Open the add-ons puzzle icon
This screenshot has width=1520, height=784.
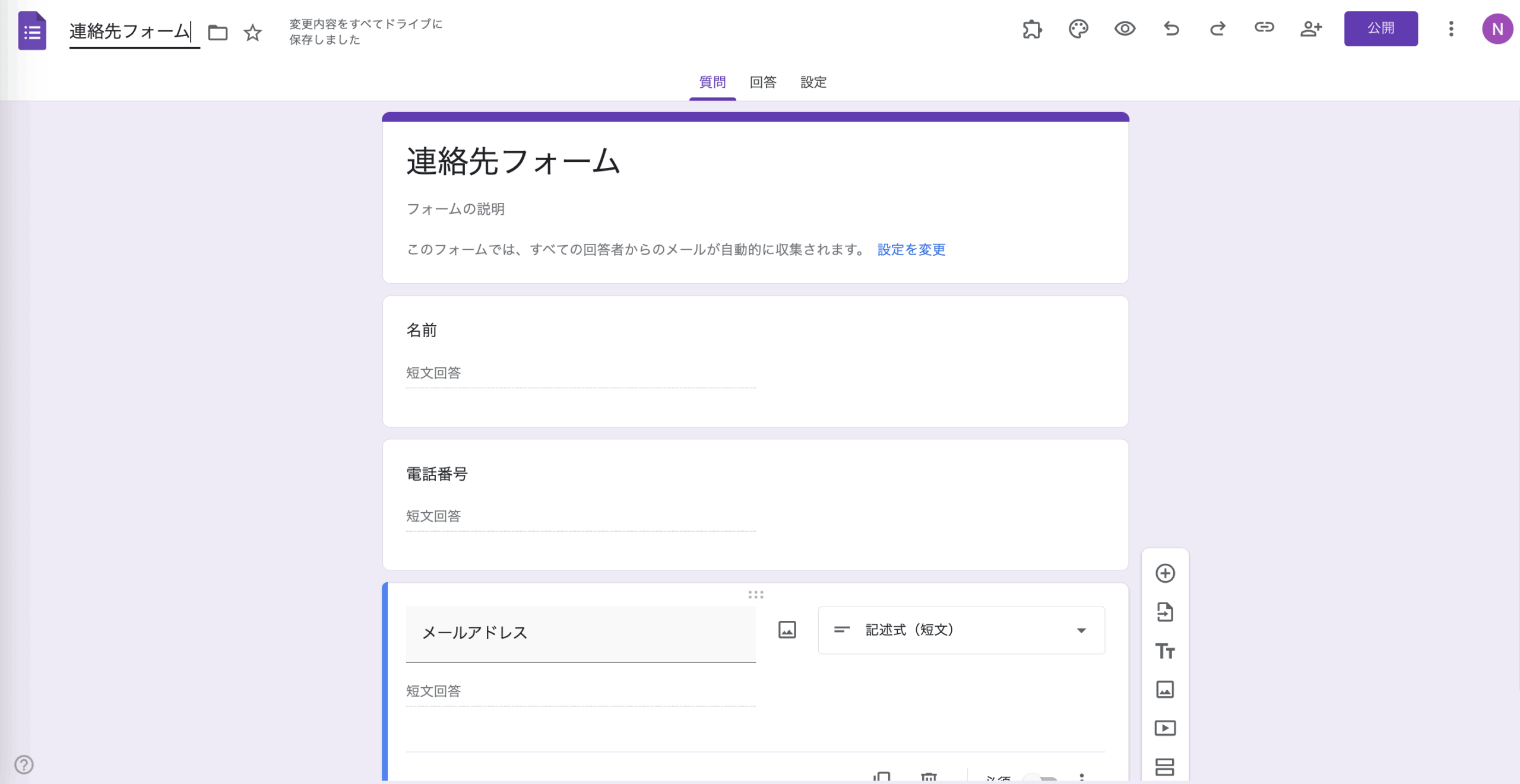(1032, 28)
